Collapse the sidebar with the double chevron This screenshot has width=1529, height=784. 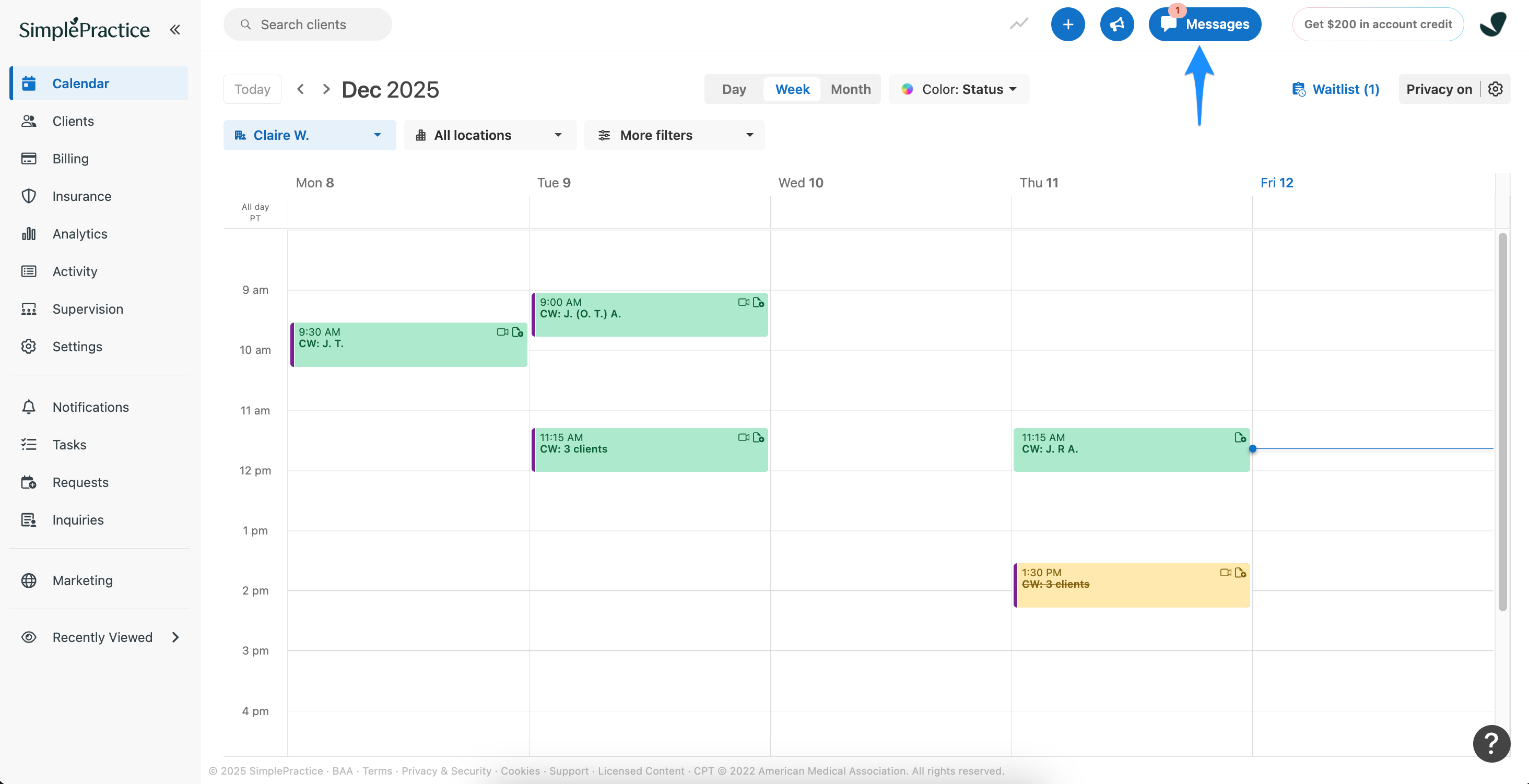click(x=174, y=29)
